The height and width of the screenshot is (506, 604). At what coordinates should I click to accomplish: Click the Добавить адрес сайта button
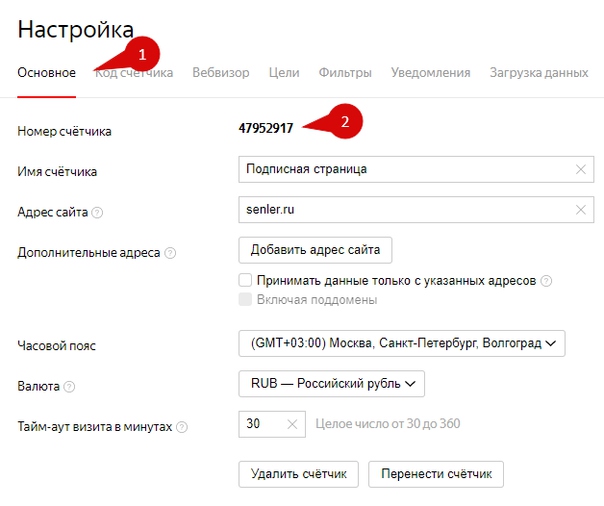click(315, 249)
